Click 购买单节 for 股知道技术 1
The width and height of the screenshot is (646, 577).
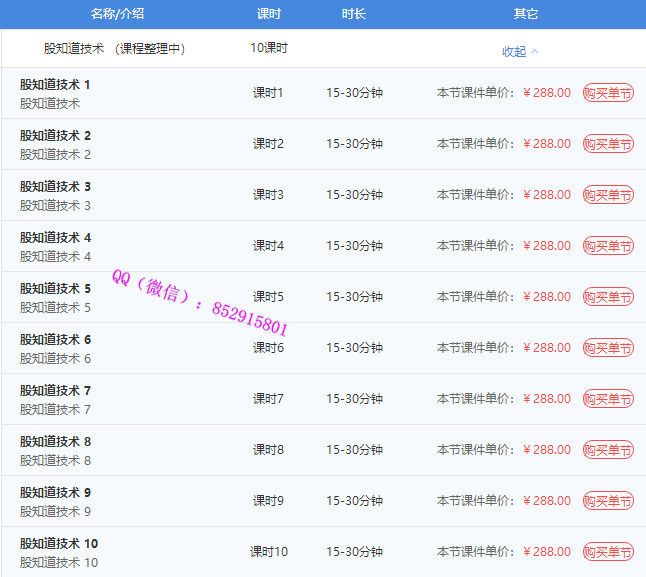point(608,93)
